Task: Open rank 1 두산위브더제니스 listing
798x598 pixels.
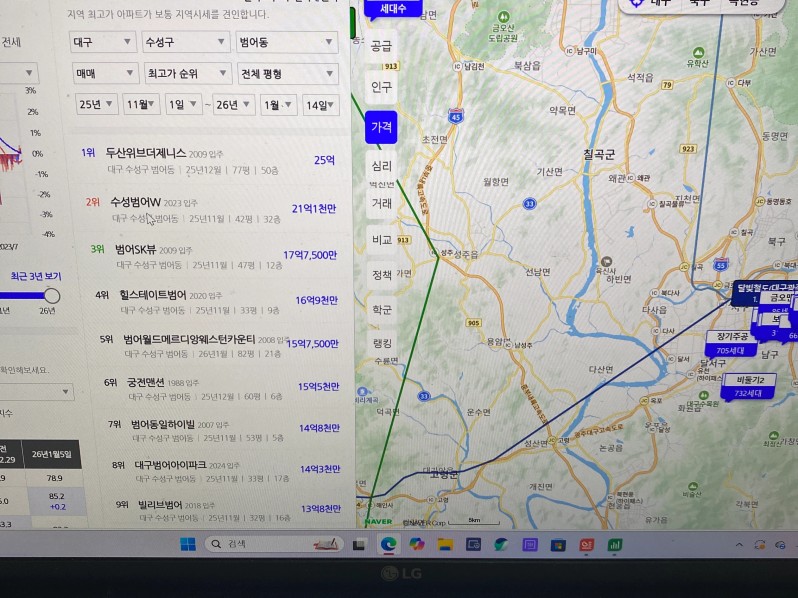Action: click(210, 161)
